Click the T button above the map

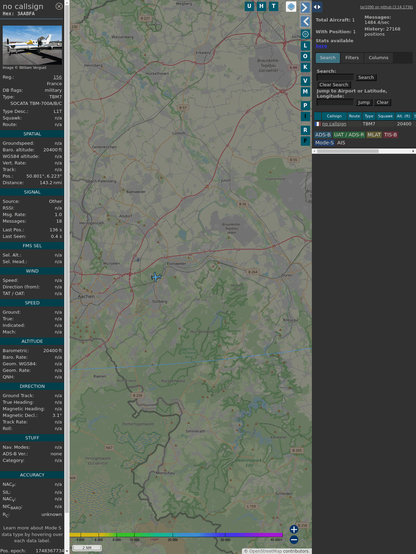pyautogui.click(x=274, y=6)
